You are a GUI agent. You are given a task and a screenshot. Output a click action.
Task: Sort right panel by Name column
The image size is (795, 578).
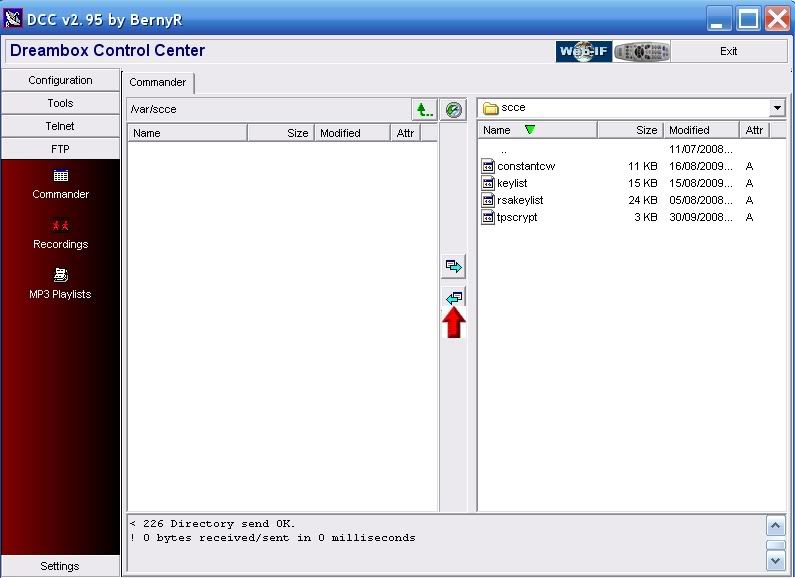click(x=537, y=130)
